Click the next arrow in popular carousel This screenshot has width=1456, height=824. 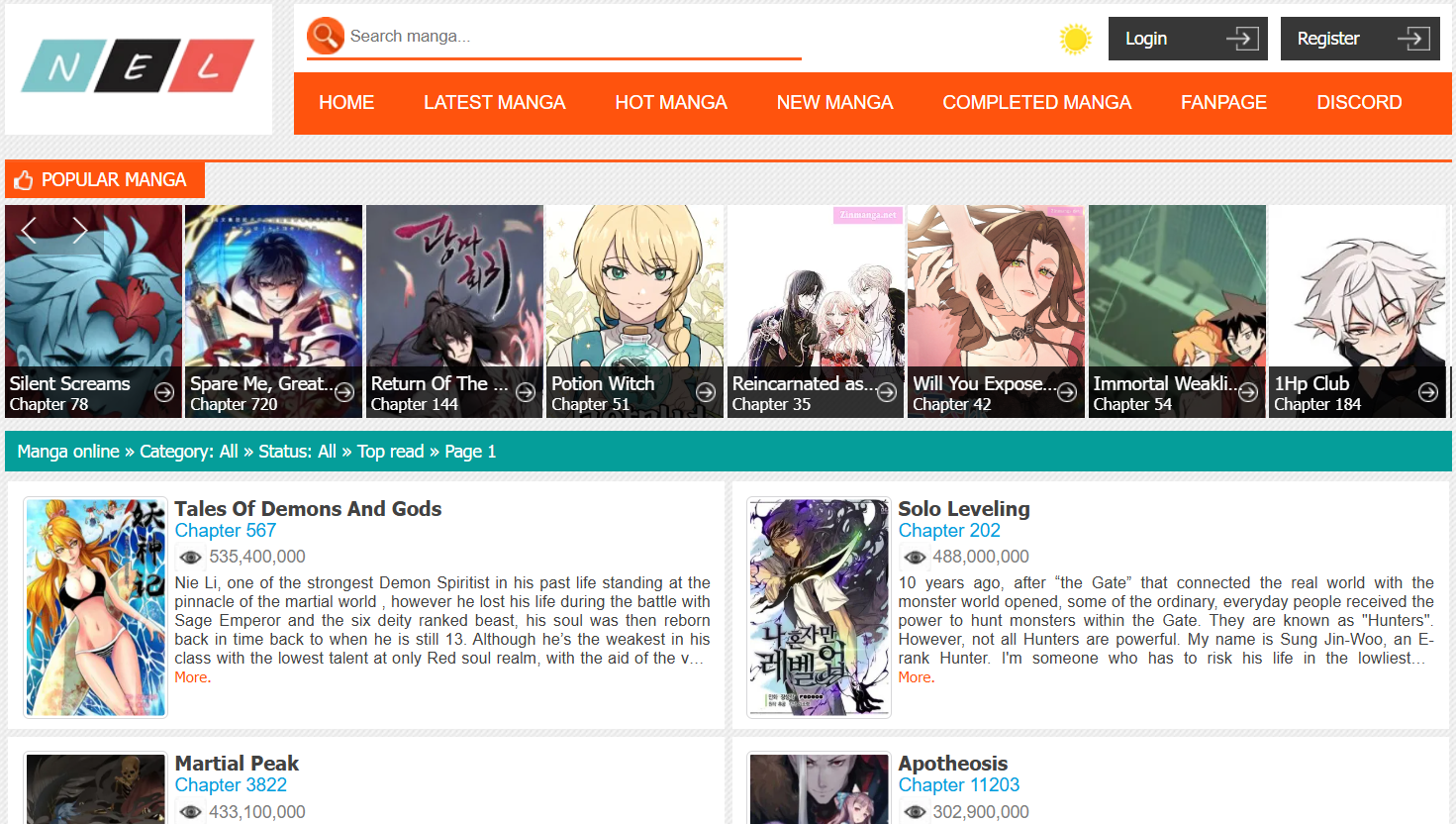pyautogui.click(x=80, y=230)
